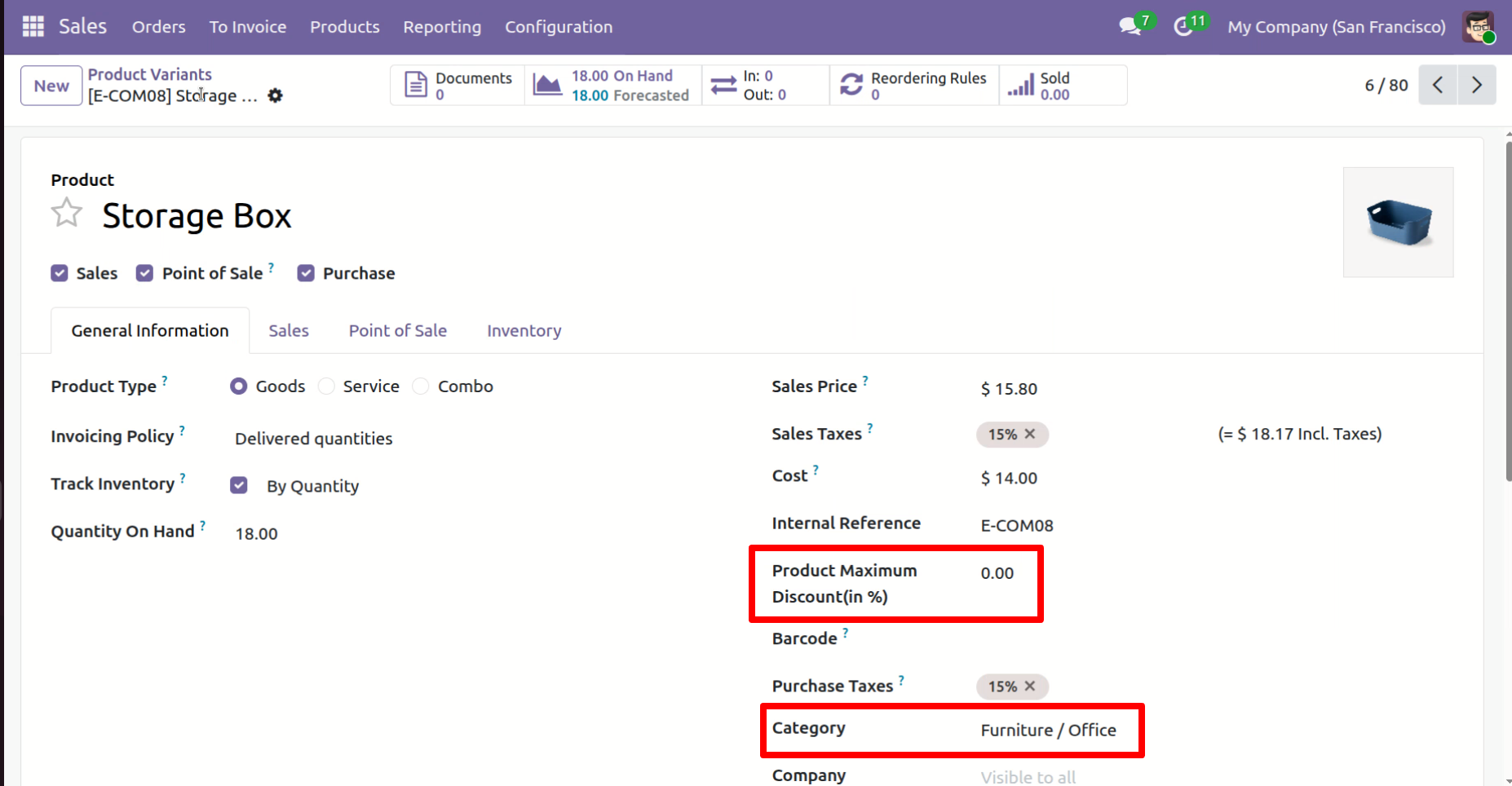Uncheck the Point of Sale checkbox

144,273
